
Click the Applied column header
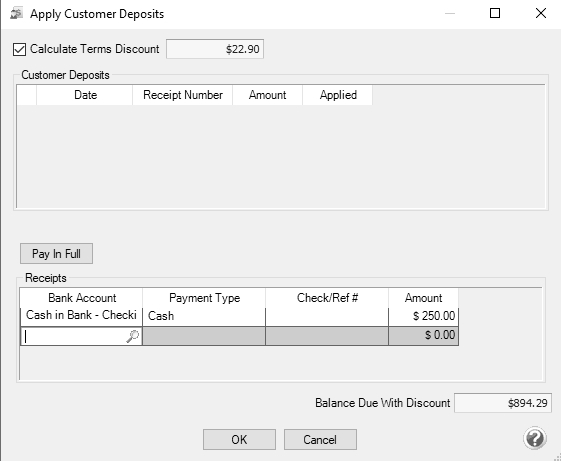tap(338, 95)
